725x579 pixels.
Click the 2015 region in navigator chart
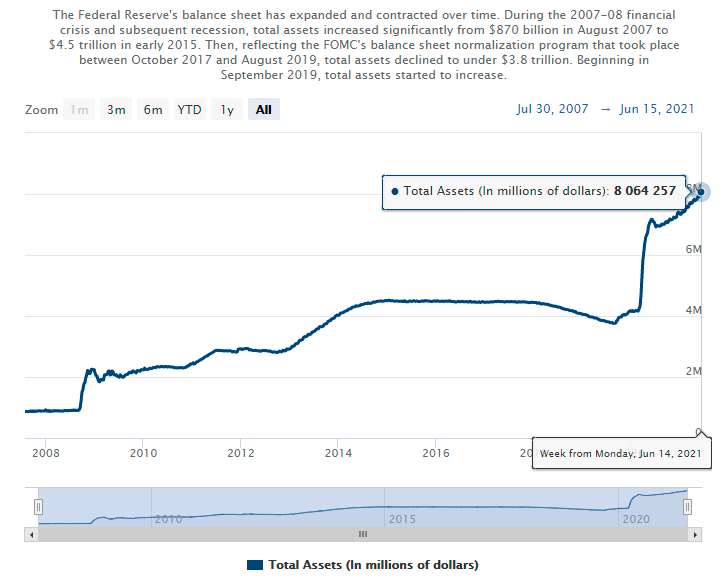402,519
